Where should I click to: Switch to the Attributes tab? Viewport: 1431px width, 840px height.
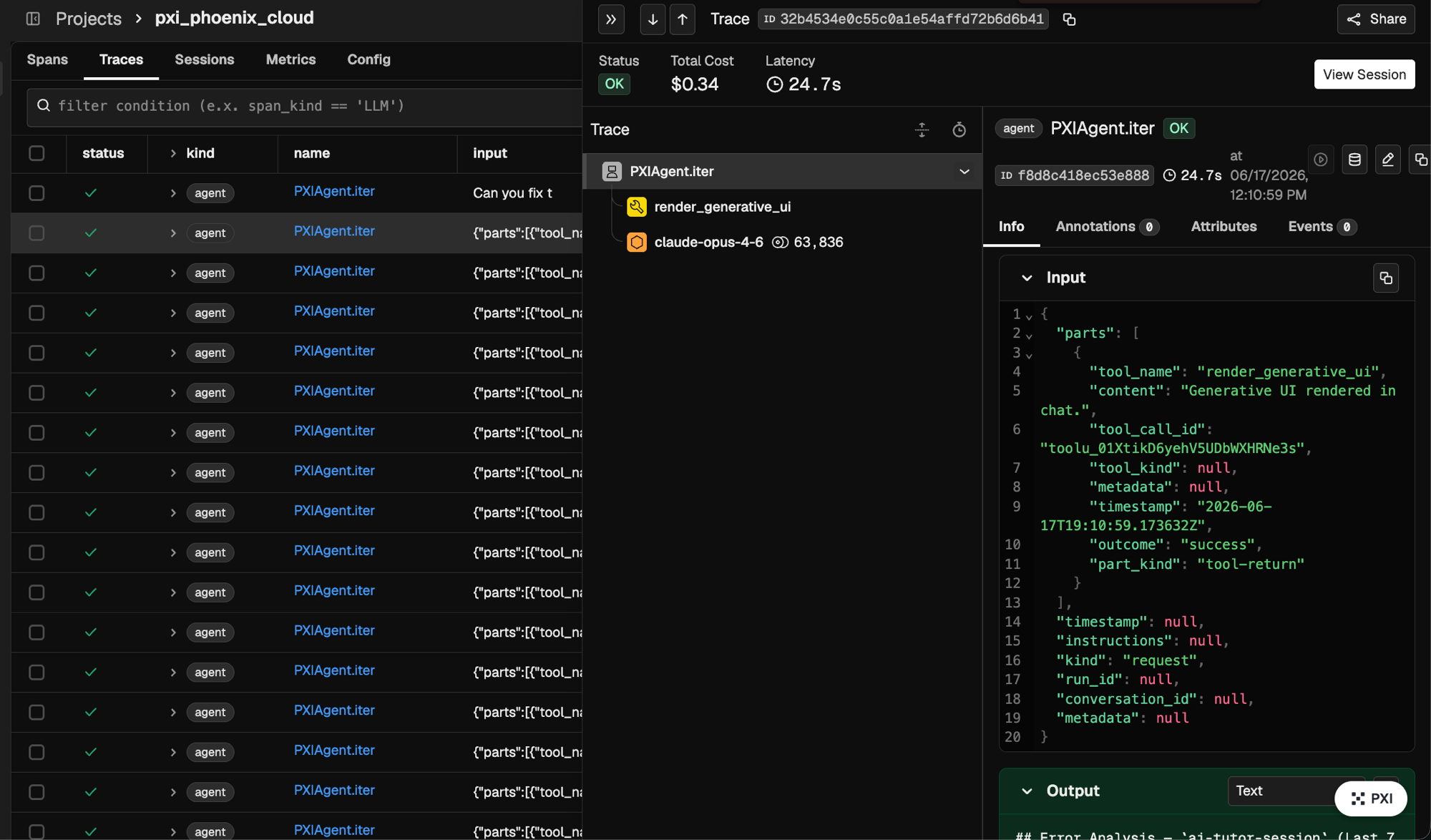point(1224,227)
